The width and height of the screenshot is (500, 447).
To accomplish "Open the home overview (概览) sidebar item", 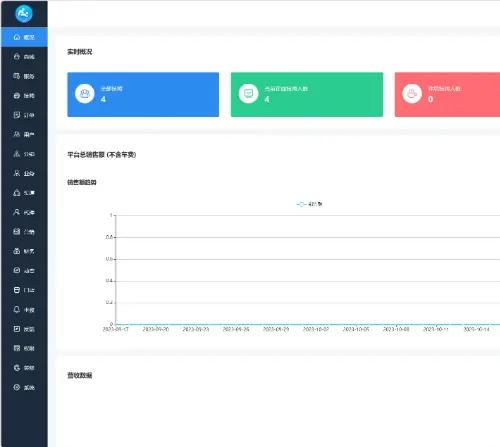I will point(24,37).
